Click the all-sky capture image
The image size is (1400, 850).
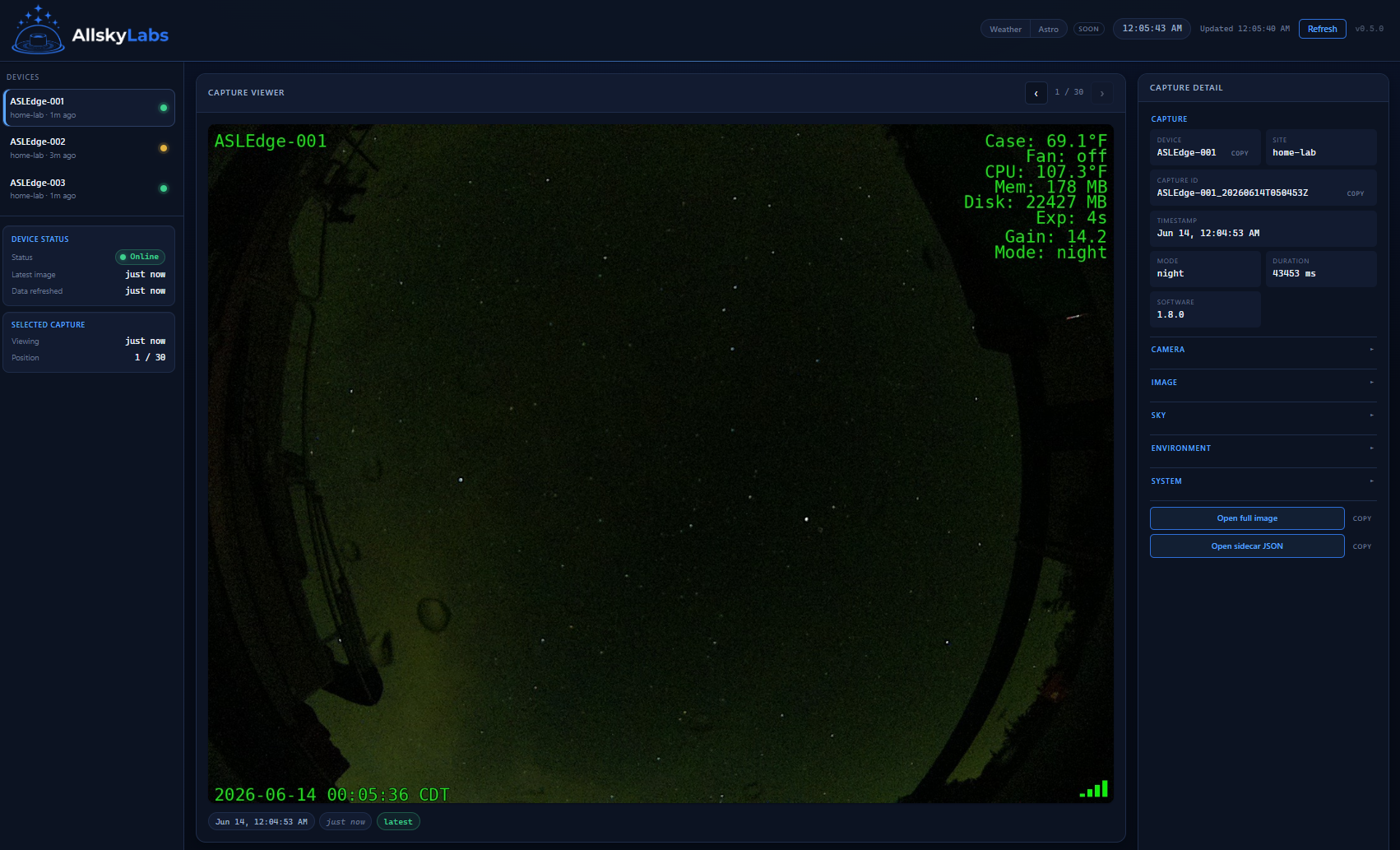661,464
